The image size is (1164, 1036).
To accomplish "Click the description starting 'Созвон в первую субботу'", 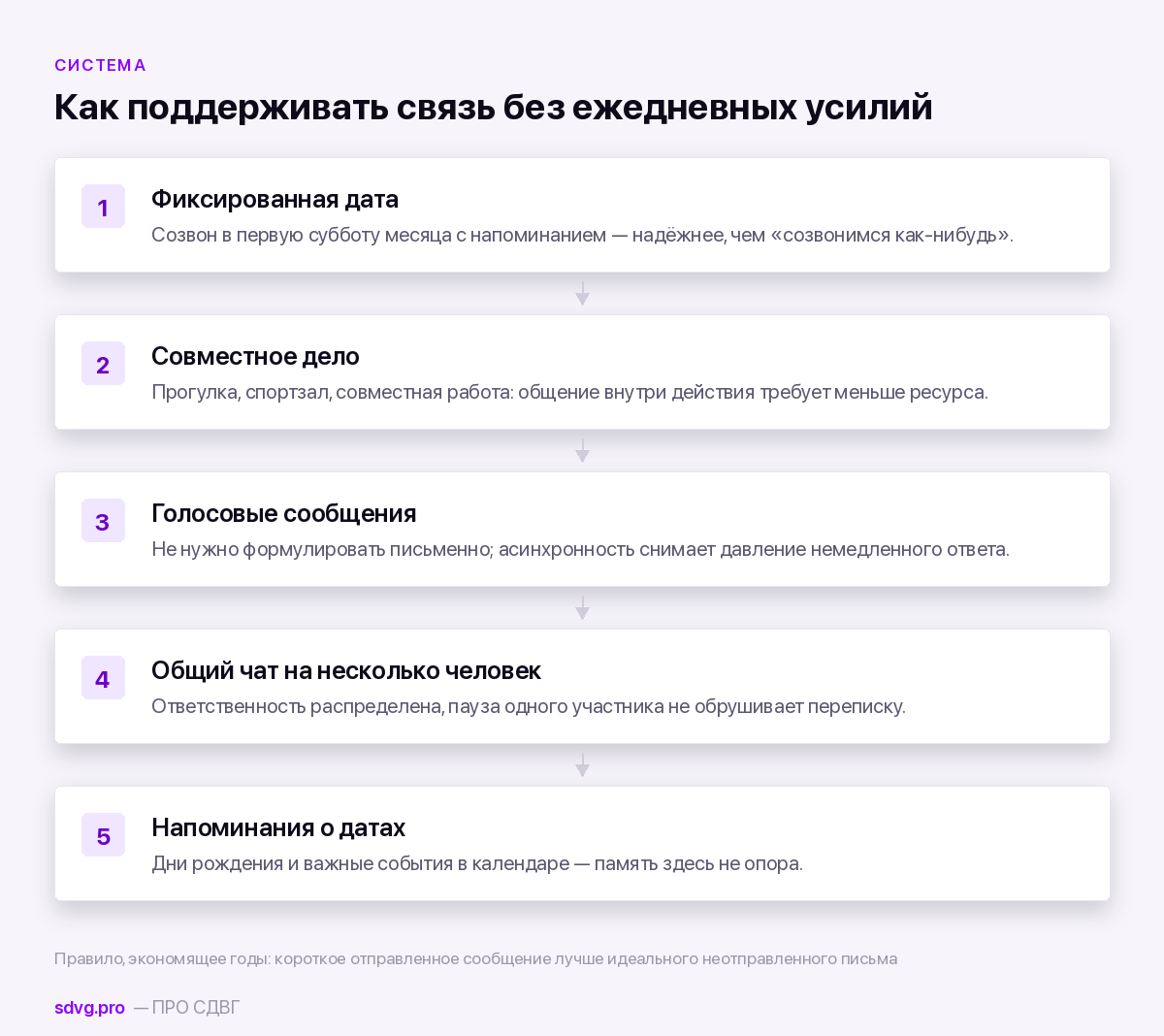I will [582, 235].
